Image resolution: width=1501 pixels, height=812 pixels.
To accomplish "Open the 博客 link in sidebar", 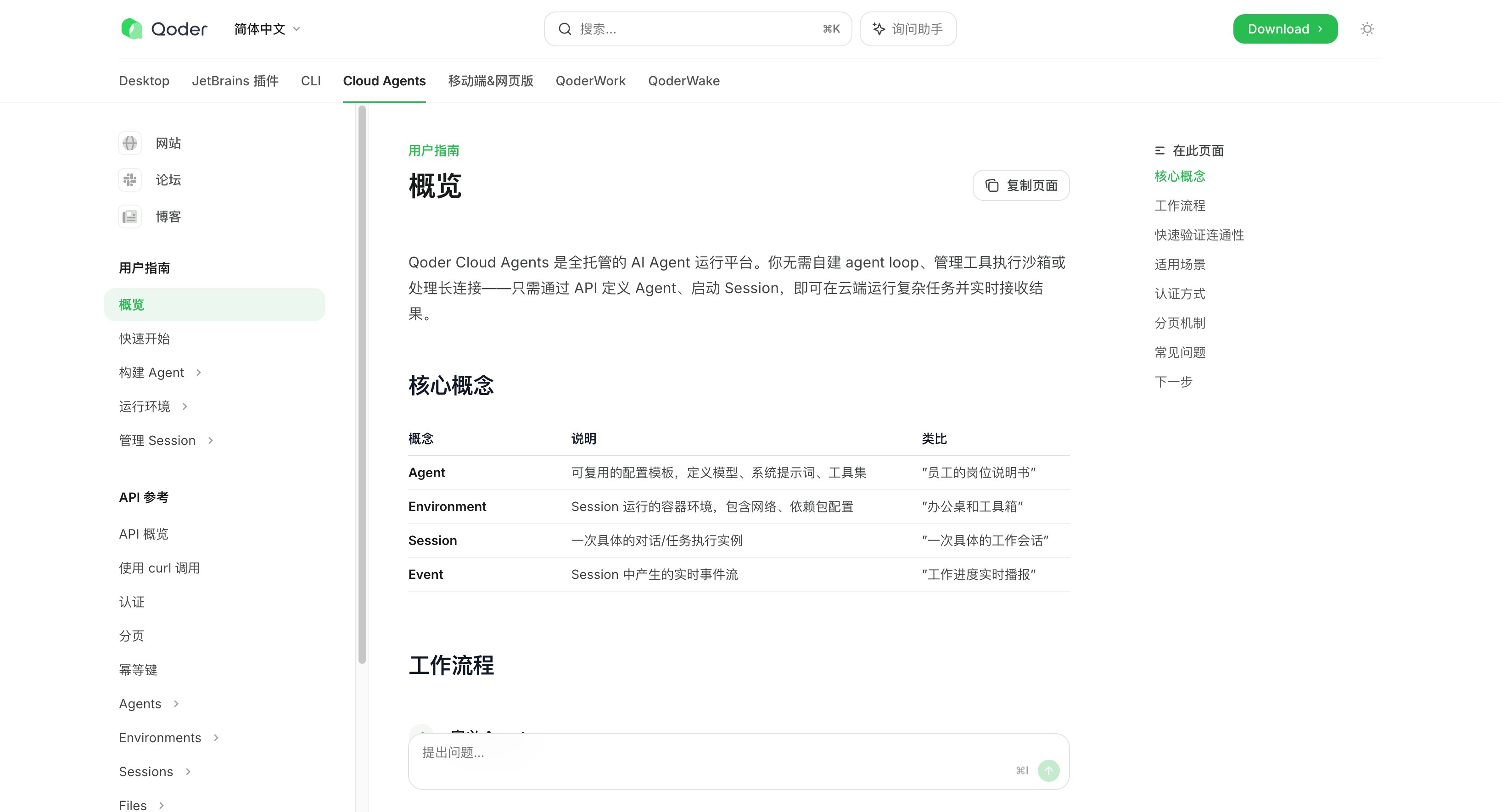I will point(168,217).
